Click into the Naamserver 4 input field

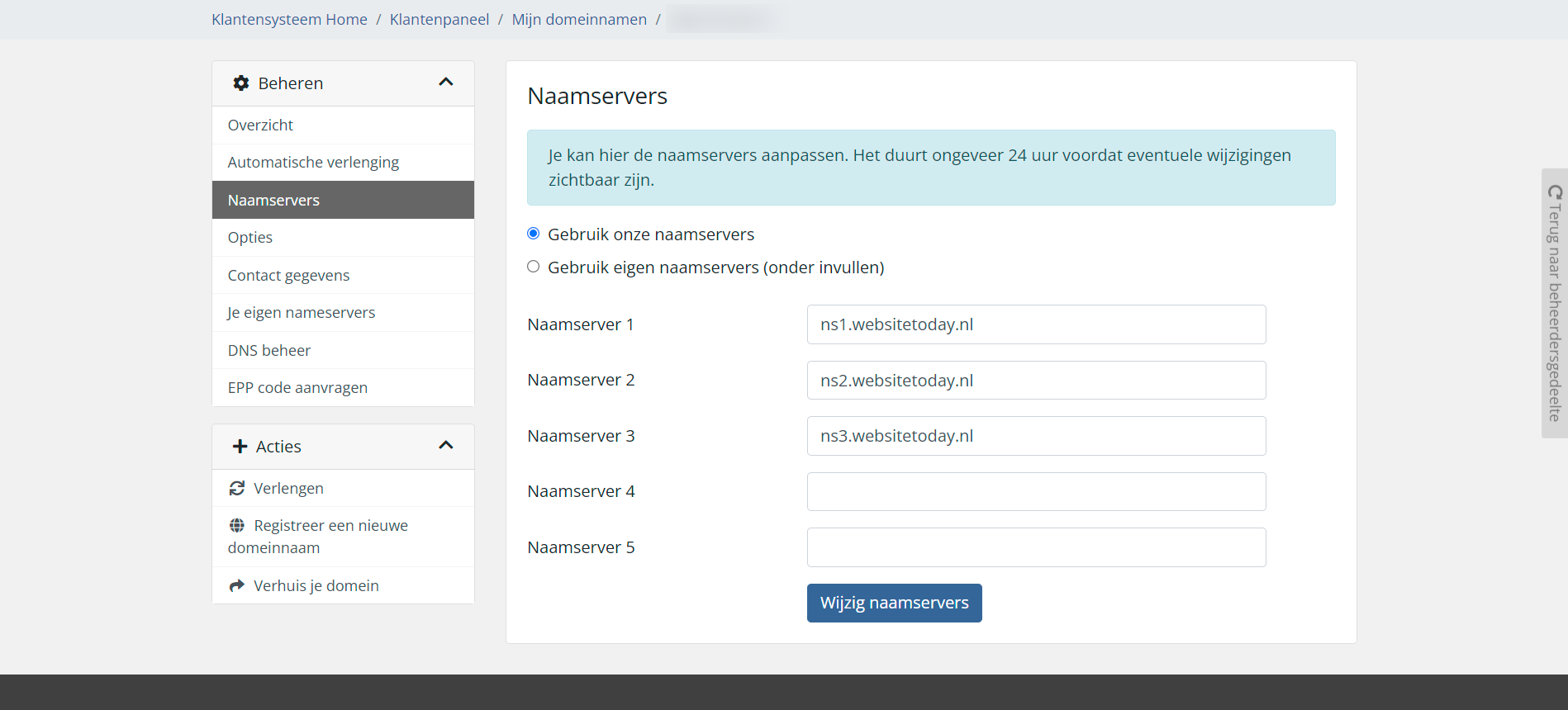1036,492
